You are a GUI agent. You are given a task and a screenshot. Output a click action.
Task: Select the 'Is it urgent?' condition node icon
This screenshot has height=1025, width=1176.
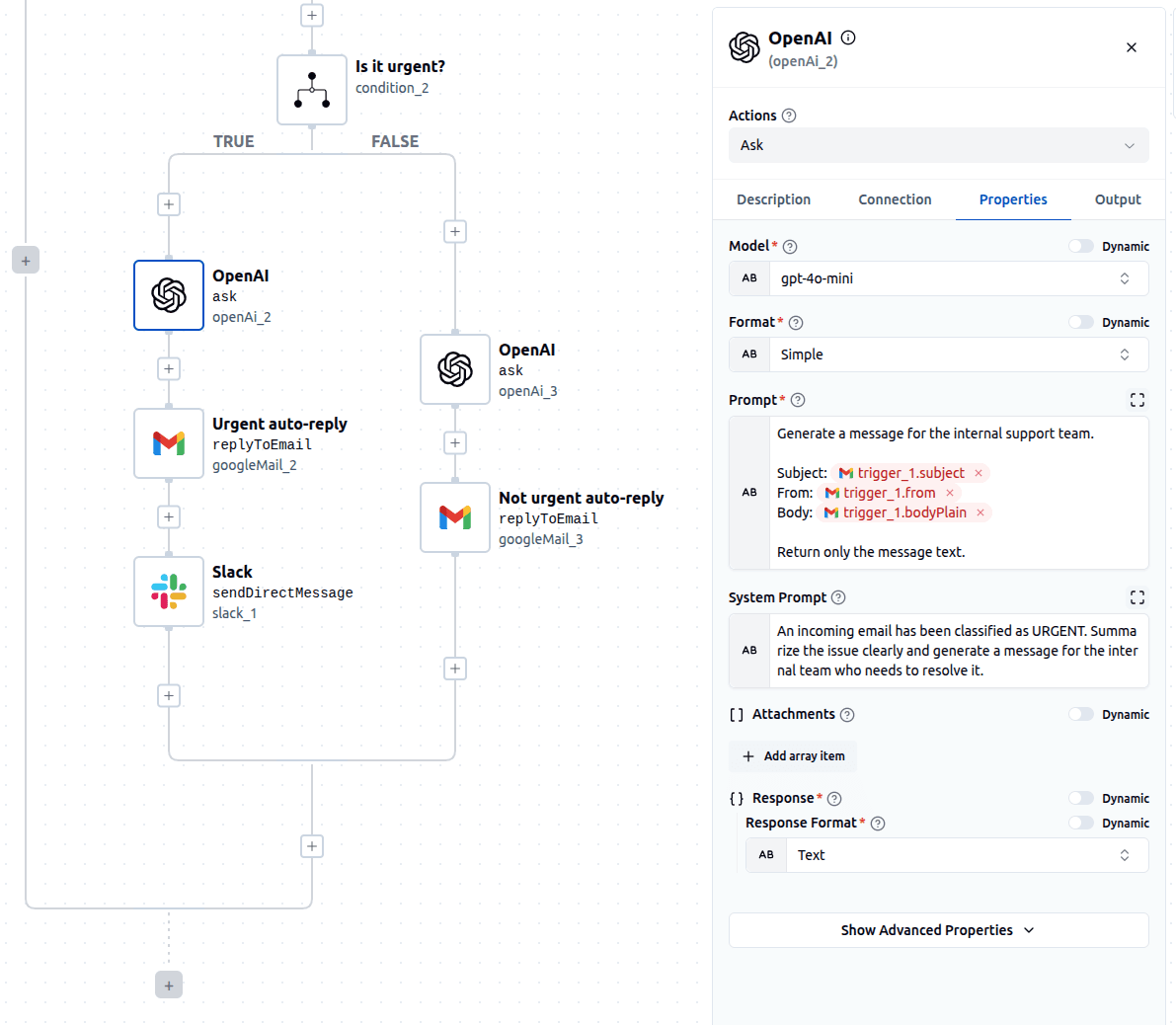312,90
